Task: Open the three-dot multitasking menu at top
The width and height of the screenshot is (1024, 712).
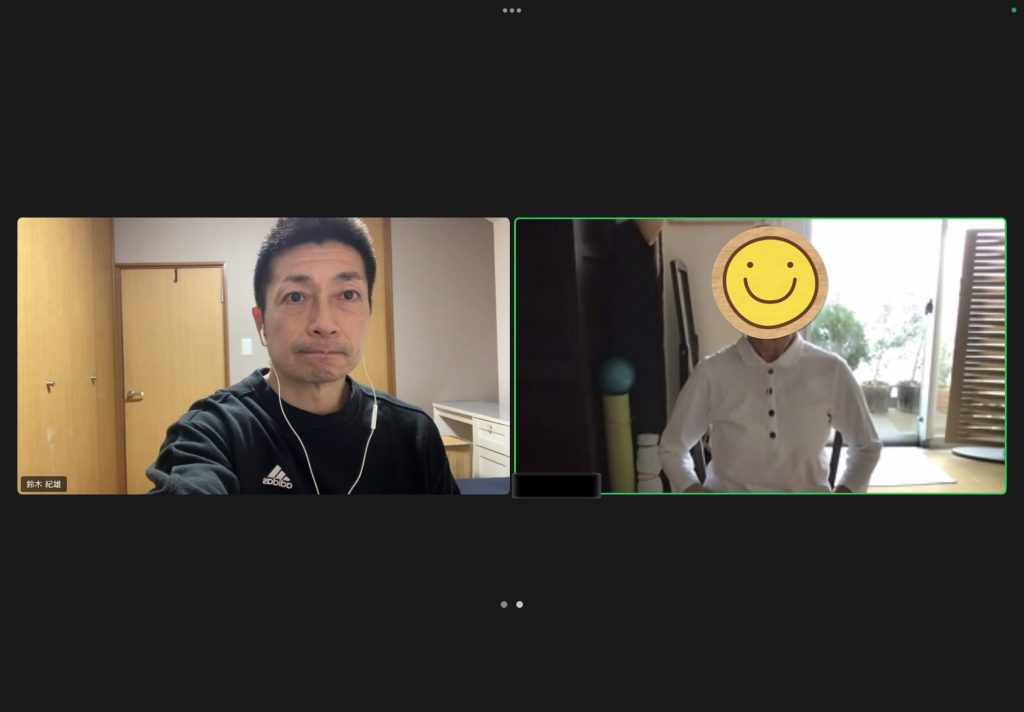Action: click(512, 11)
